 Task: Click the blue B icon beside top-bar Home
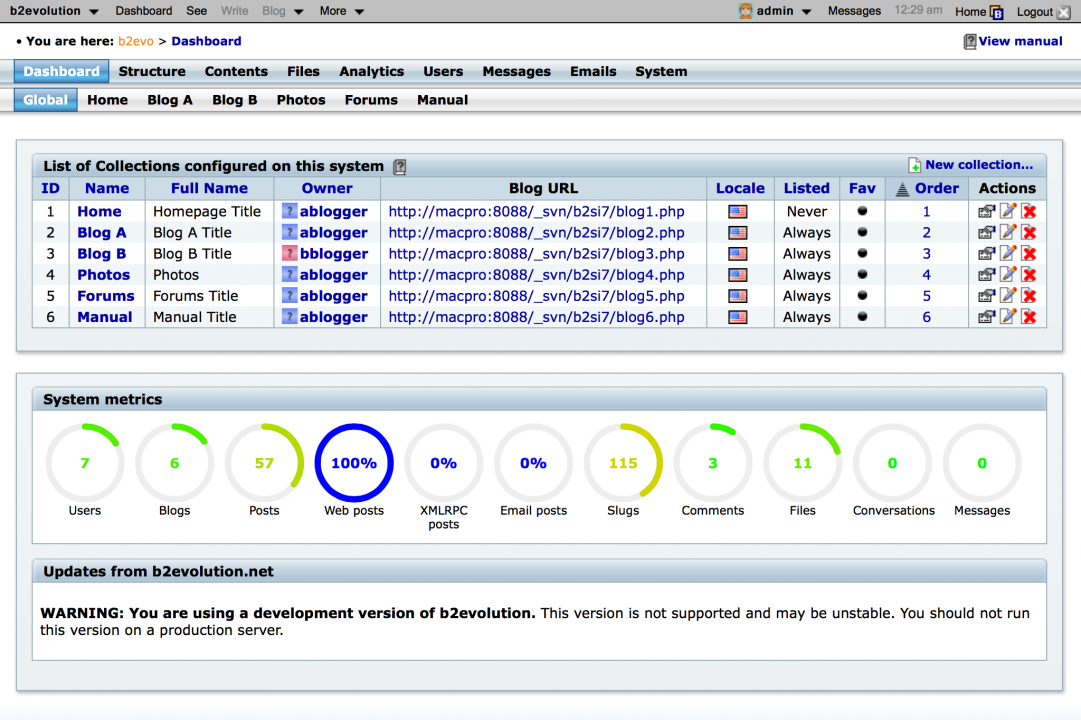point(997,12)
